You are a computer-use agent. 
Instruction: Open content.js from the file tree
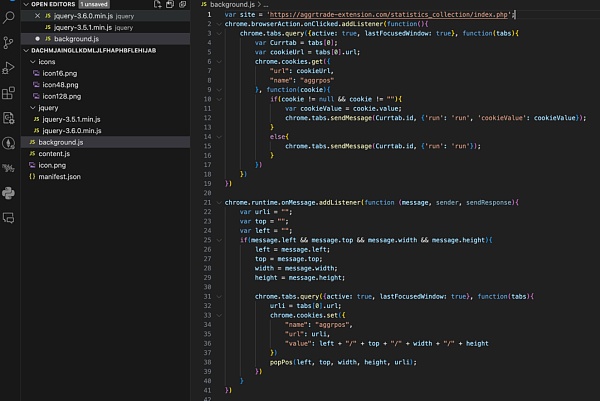click(x=53, y=154)
